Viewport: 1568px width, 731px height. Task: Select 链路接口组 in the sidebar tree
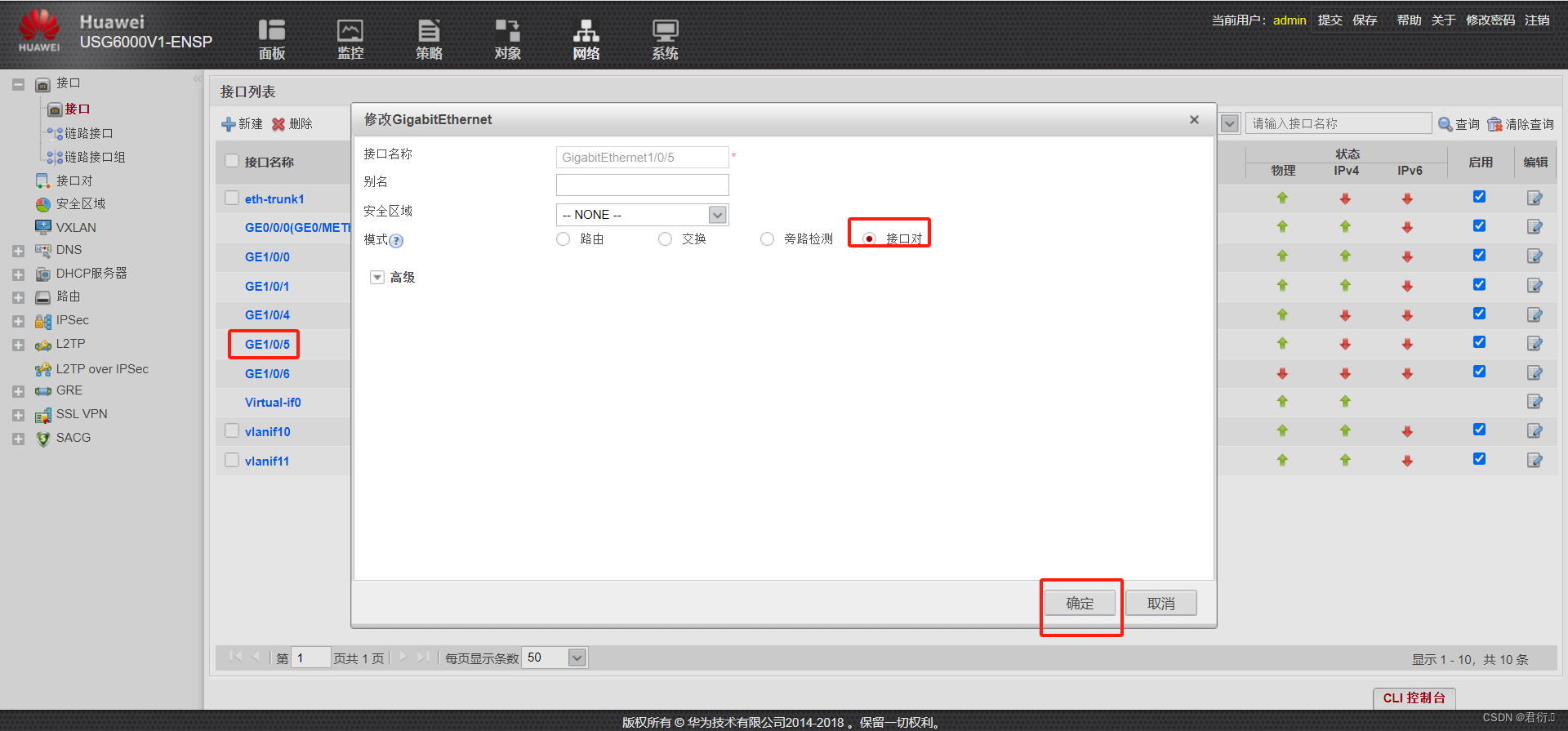click(95, 157)
